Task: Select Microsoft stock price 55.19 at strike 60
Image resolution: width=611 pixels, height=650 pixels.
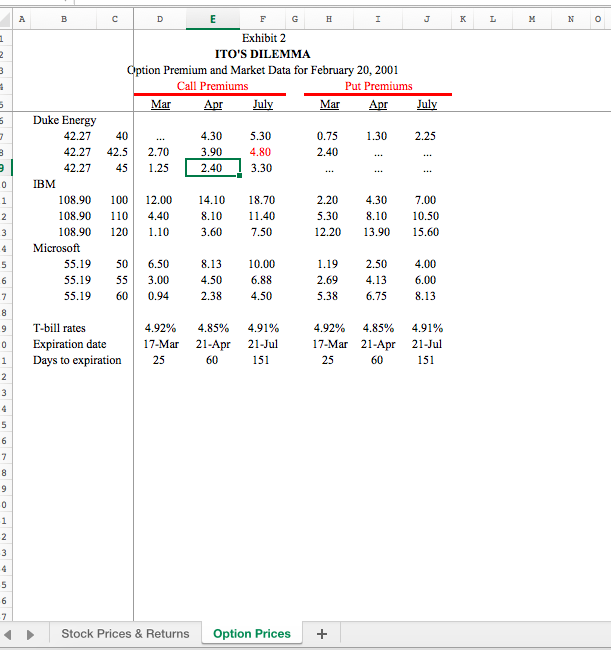Action: click(78, 296)
